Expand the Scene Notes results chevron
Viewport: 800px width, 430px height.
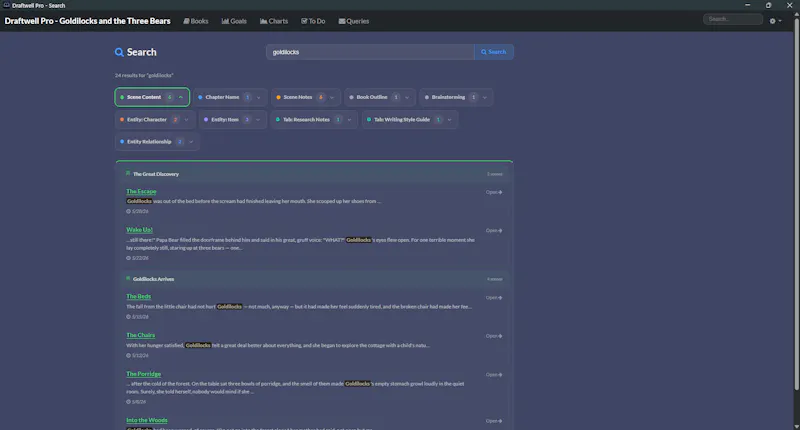[332, 97]
